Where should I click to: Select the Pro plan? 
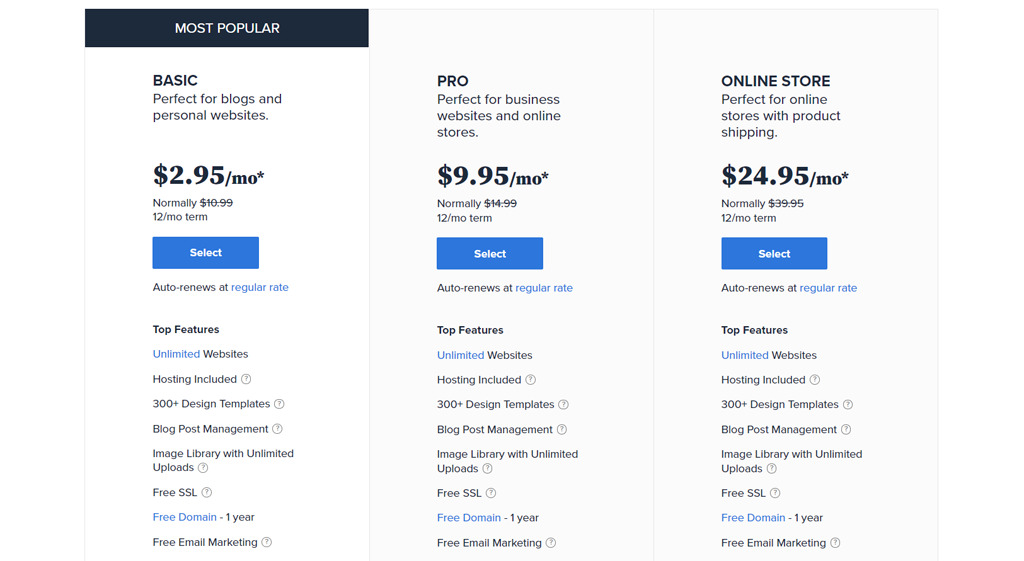point(490,253)
